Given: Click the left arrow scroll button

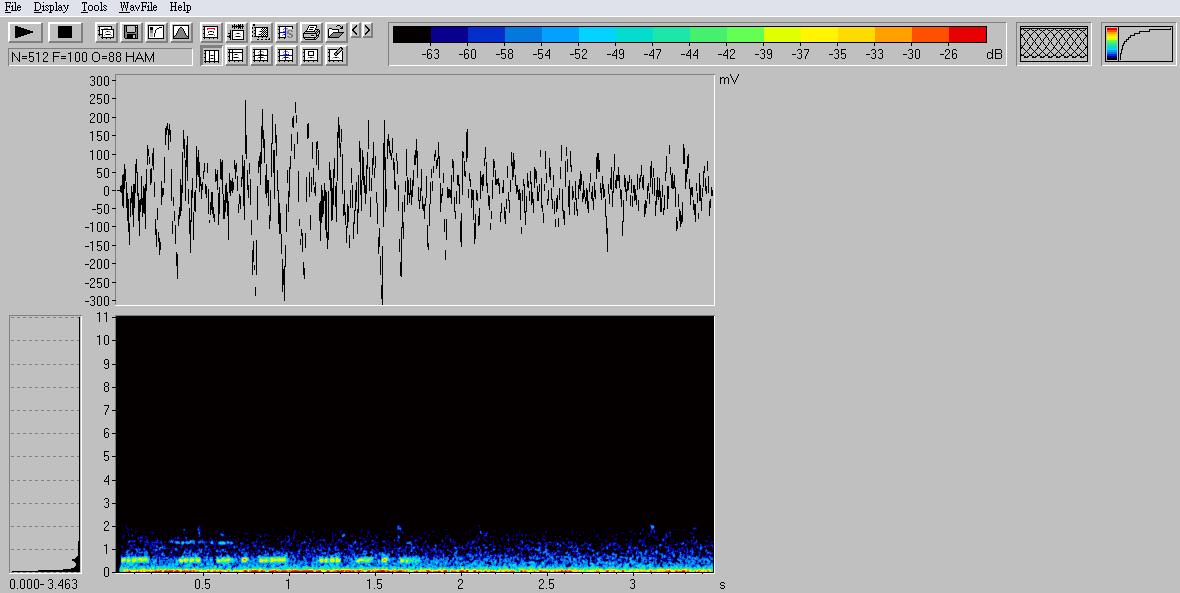Looking at the screenshot, I should (x=356, y=32).
